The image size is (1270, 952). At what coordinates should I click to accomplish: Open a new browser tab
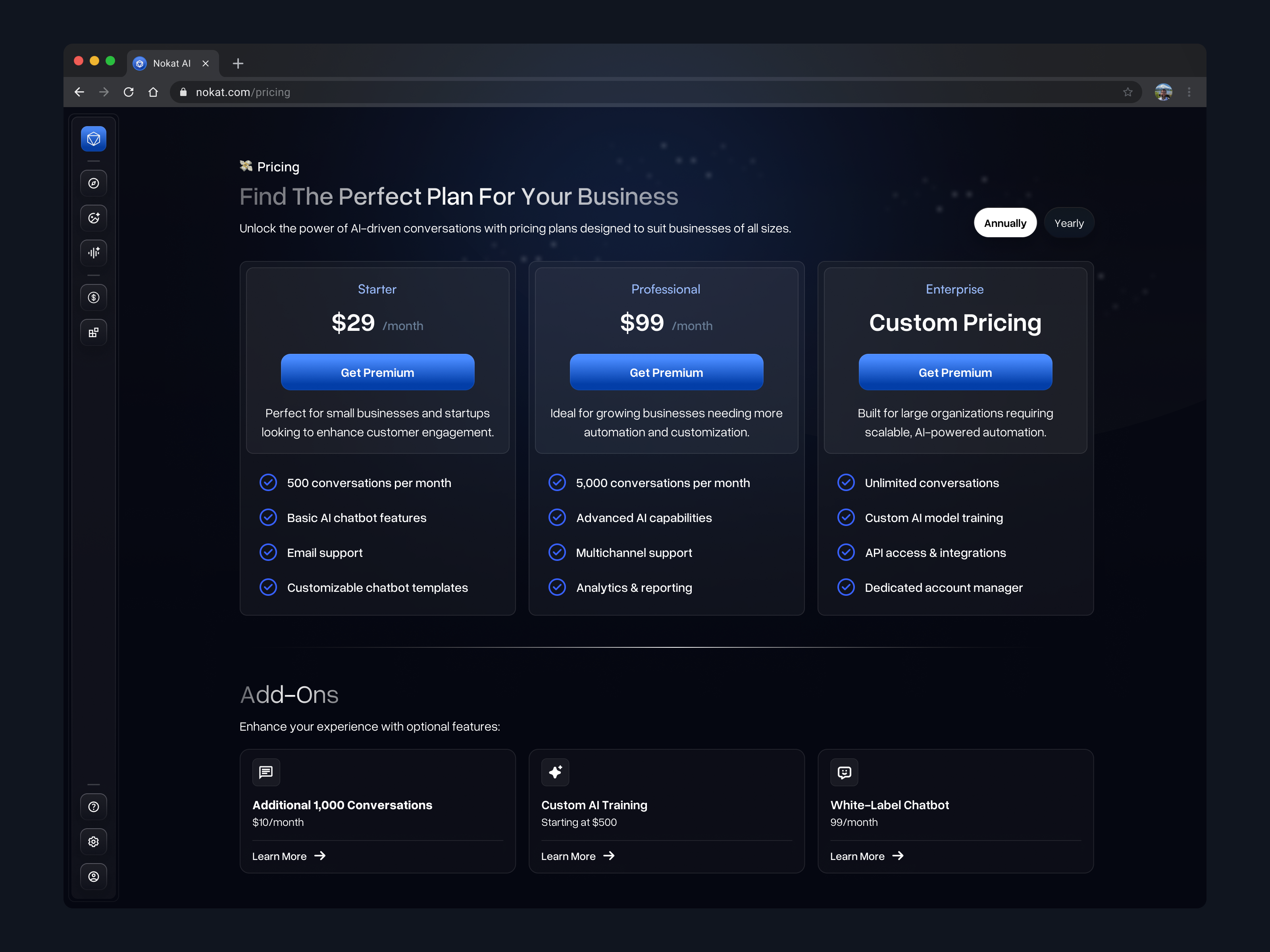[238, 64]
